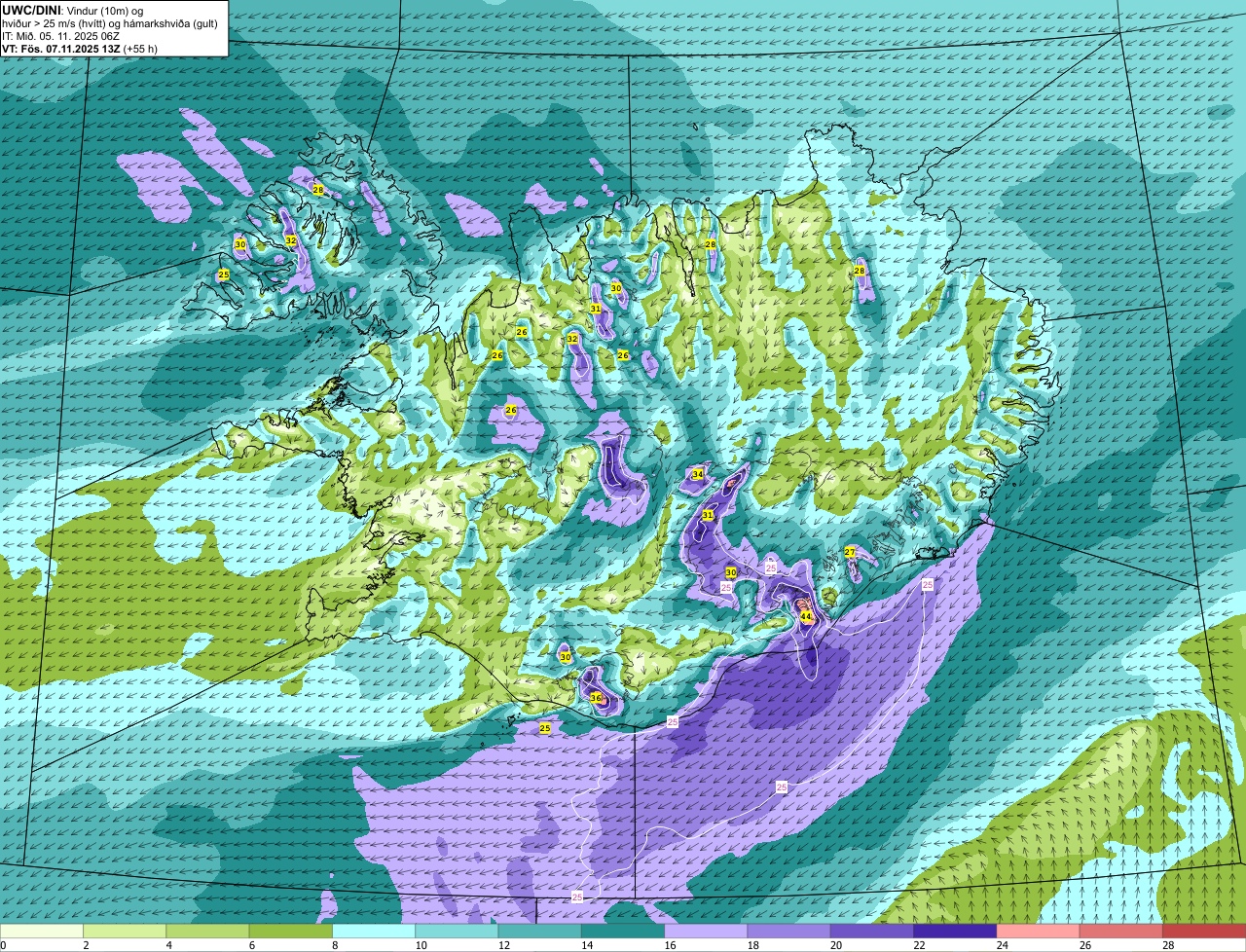Click the legend scale number '8'
1246x952 pixels.
(333, 945)
